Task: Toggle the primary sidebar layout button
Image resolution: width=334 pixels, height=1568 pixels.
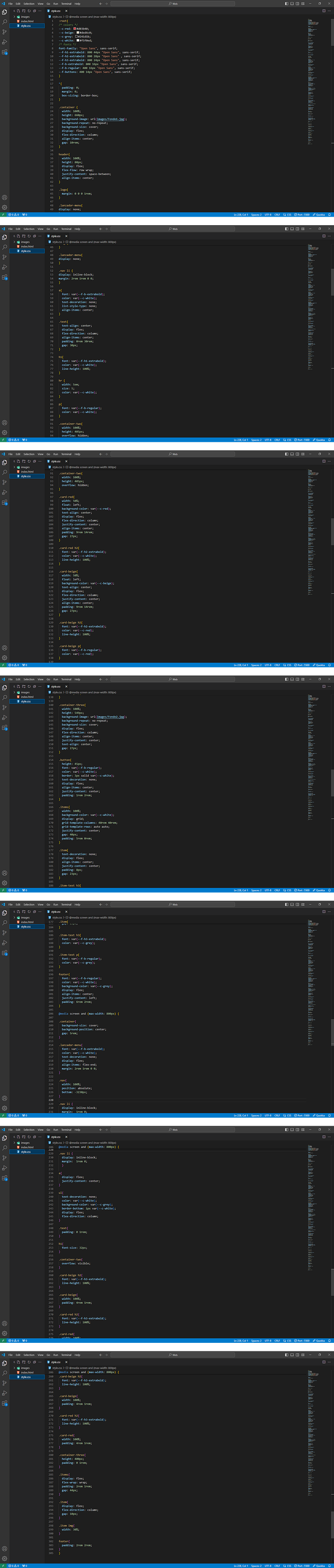Action: coord(286,4)
